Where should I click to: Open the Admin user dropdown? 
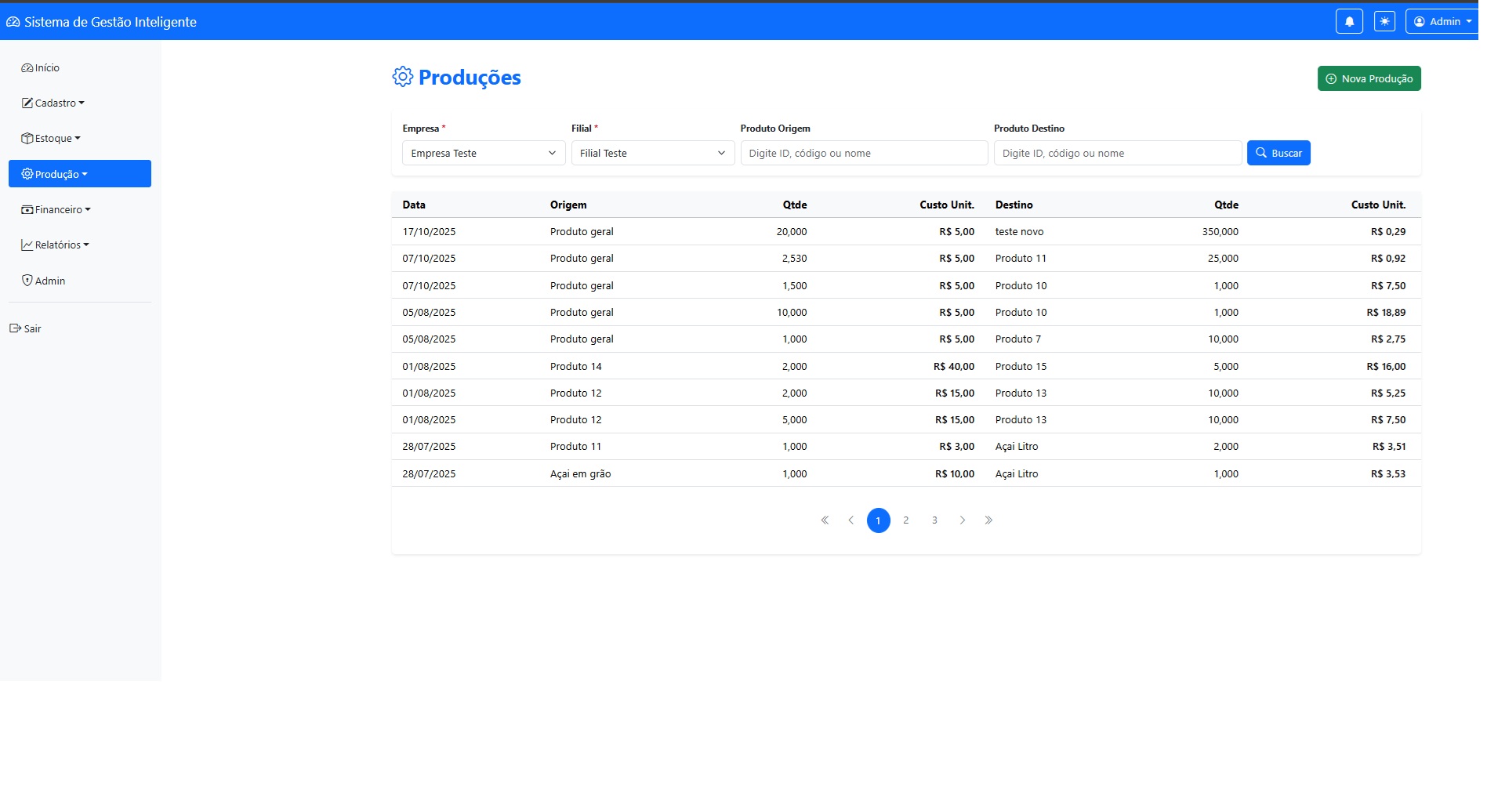[1442, 22]
